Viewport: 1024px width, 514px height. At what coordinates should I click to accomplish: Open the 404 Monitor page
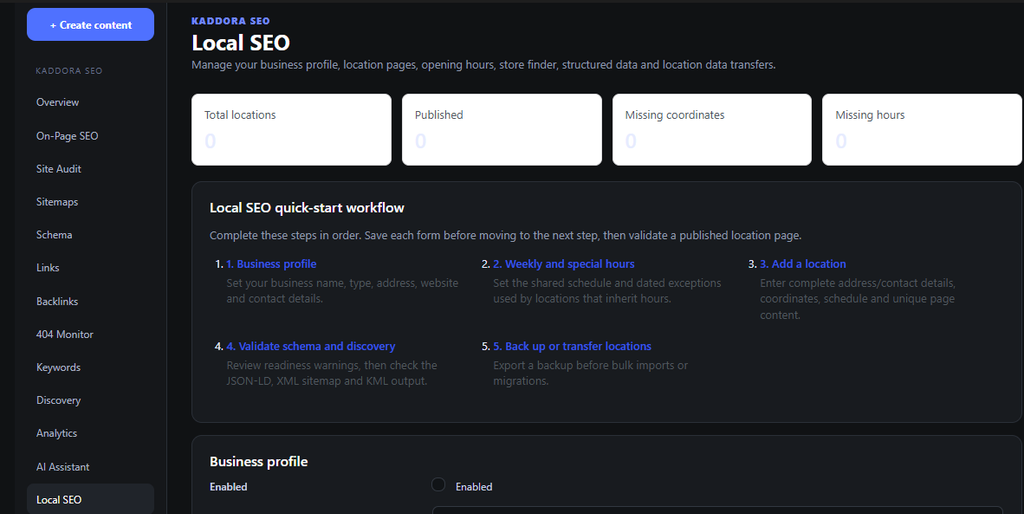[65, 334]
